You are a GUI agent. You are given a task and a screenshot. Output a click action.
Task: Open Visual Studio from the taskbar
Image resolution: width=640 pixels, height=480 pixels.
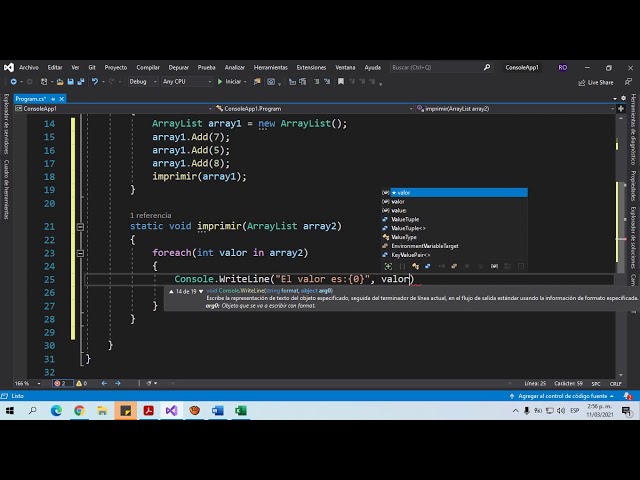point(171,410)
